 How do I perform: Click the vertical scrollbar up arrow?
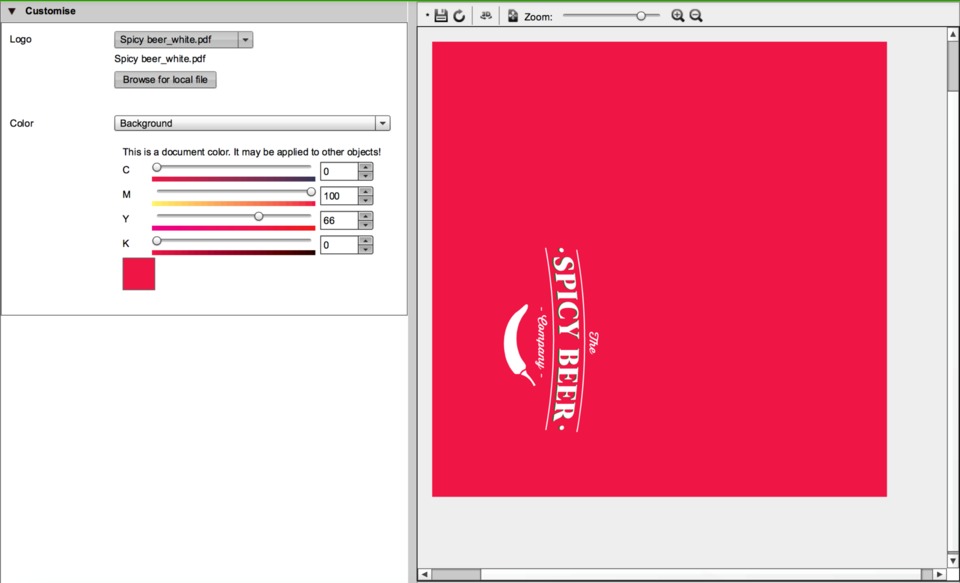click(953, 34)
